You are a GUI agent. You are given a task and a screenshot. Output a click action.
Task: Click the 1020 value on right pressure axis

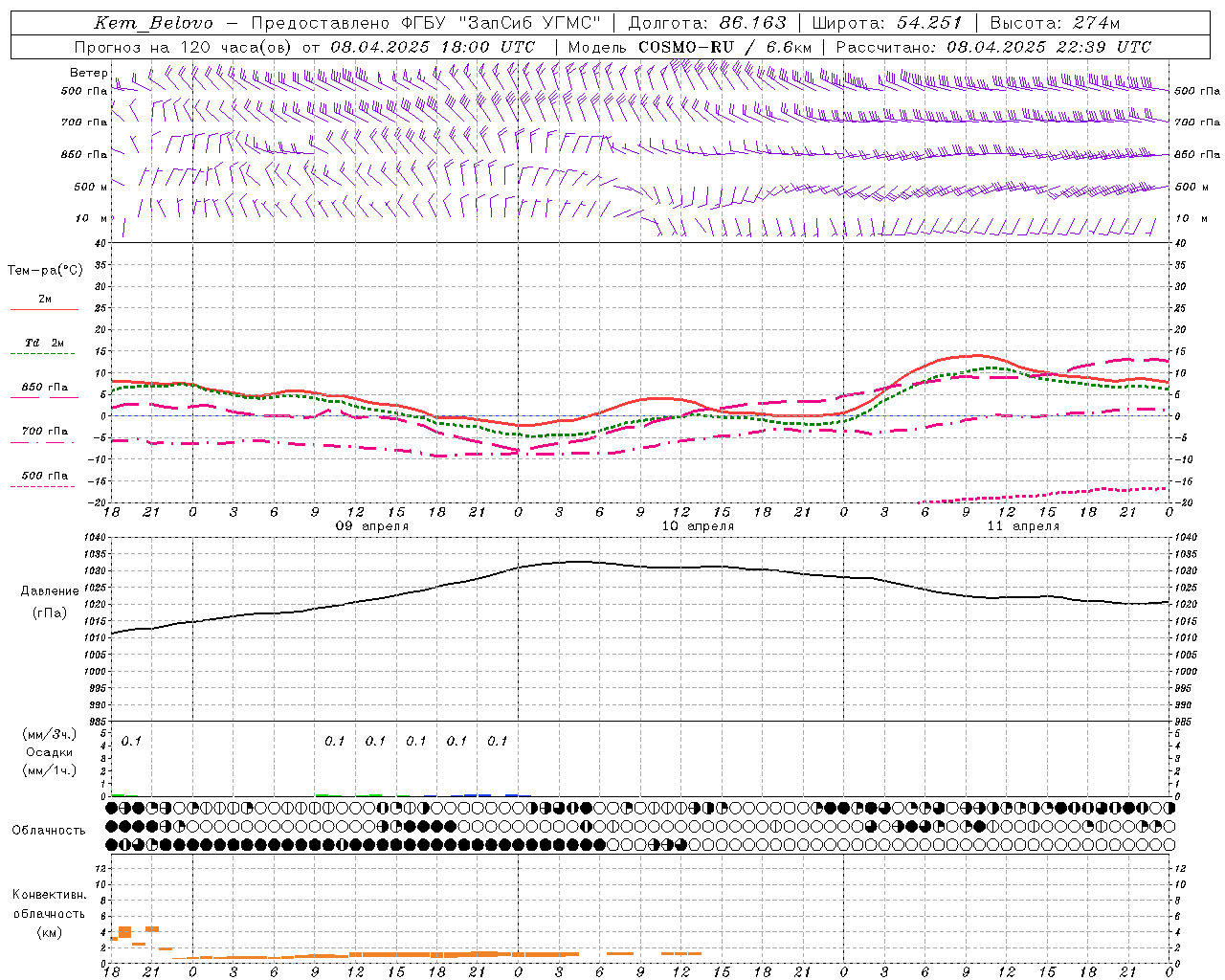coord(1186,605)
